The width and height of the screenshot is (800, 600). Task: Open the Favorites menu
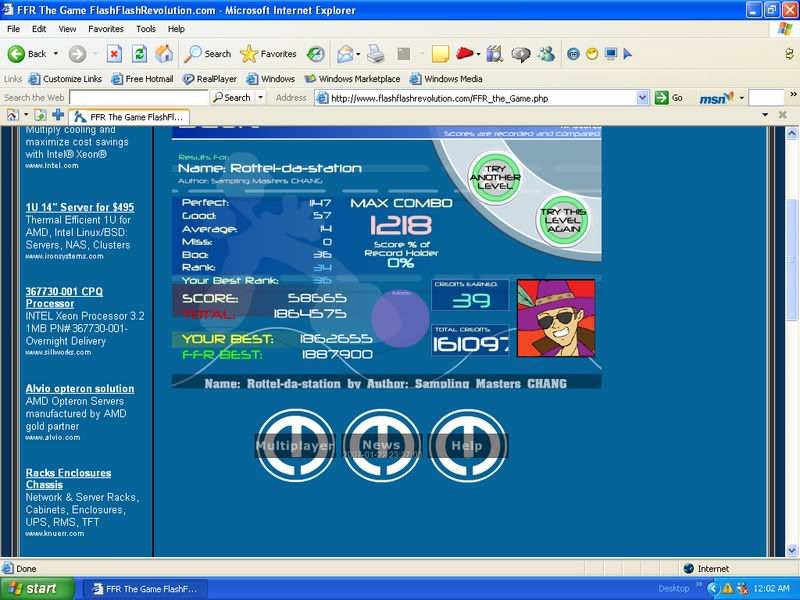point(106,29)
